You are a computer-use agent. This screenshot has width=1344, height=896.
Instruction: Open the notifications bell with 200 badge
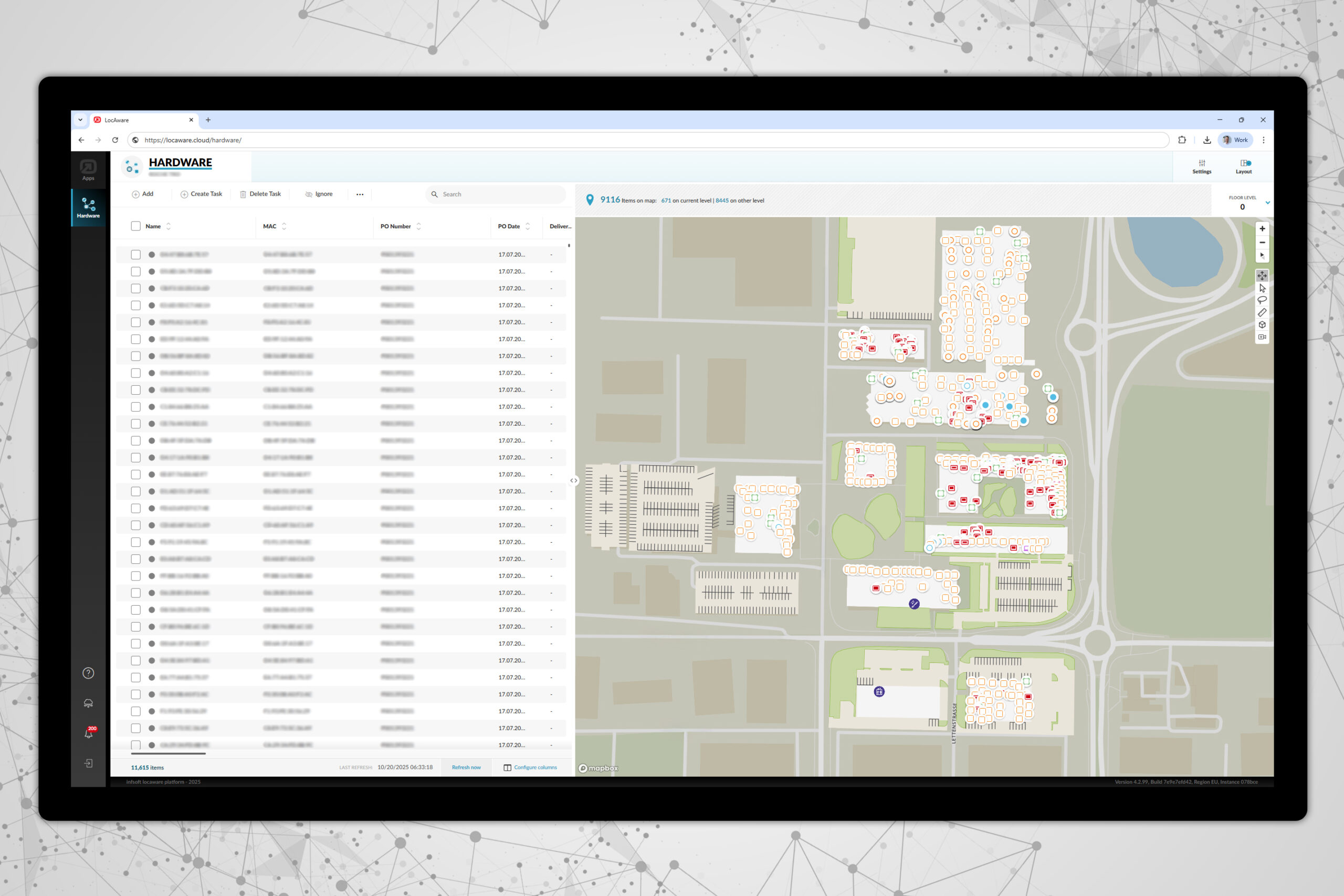(x=89, y=733)
